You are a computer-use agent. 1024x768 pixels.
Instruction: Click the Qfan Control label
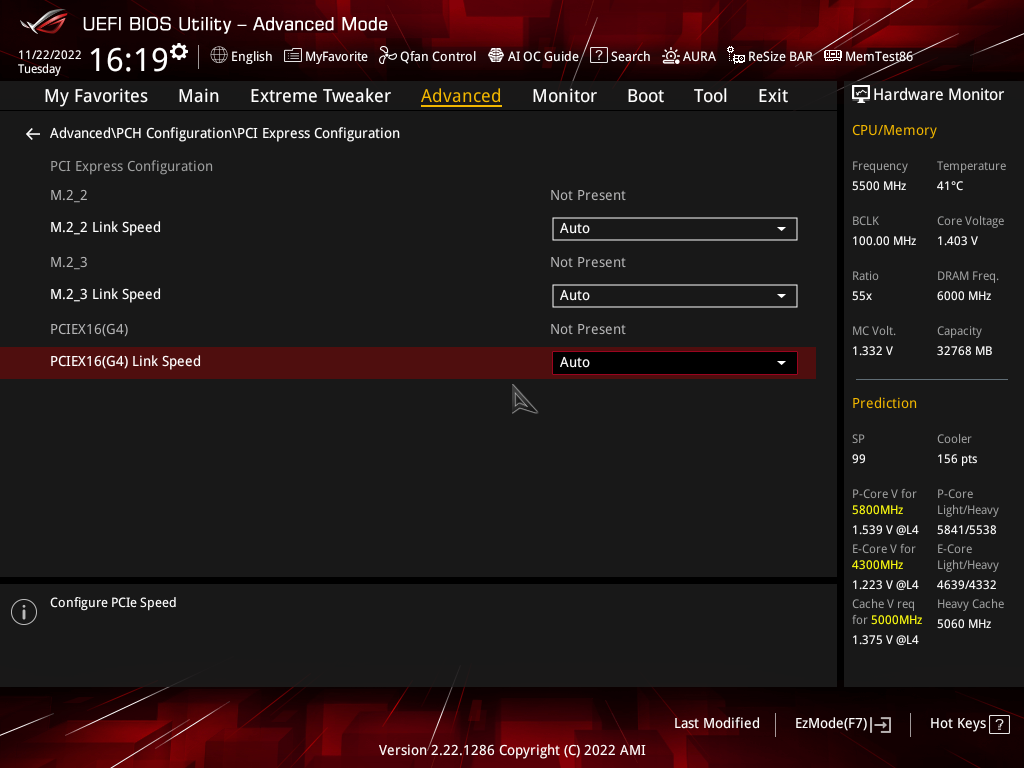(438, 57)
